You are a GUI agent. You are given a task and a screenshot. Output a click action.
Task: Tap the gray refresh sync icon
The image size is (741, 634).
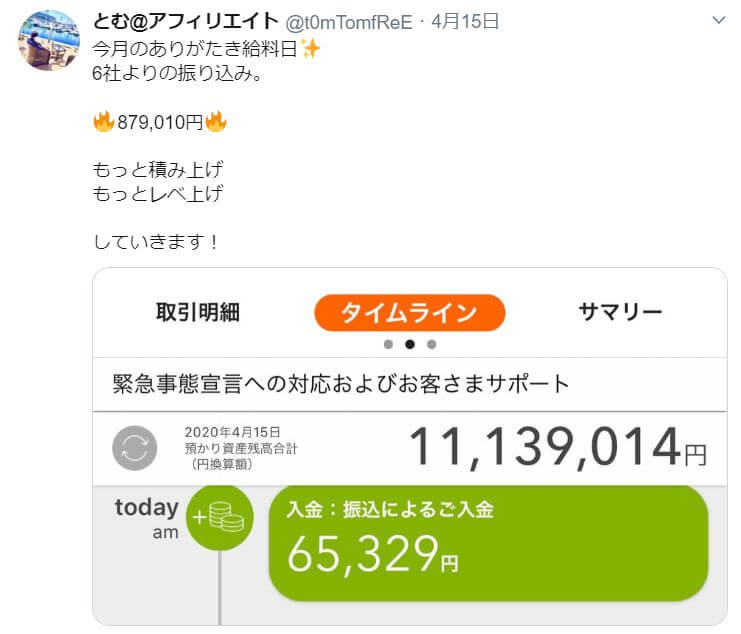point(135,448)
